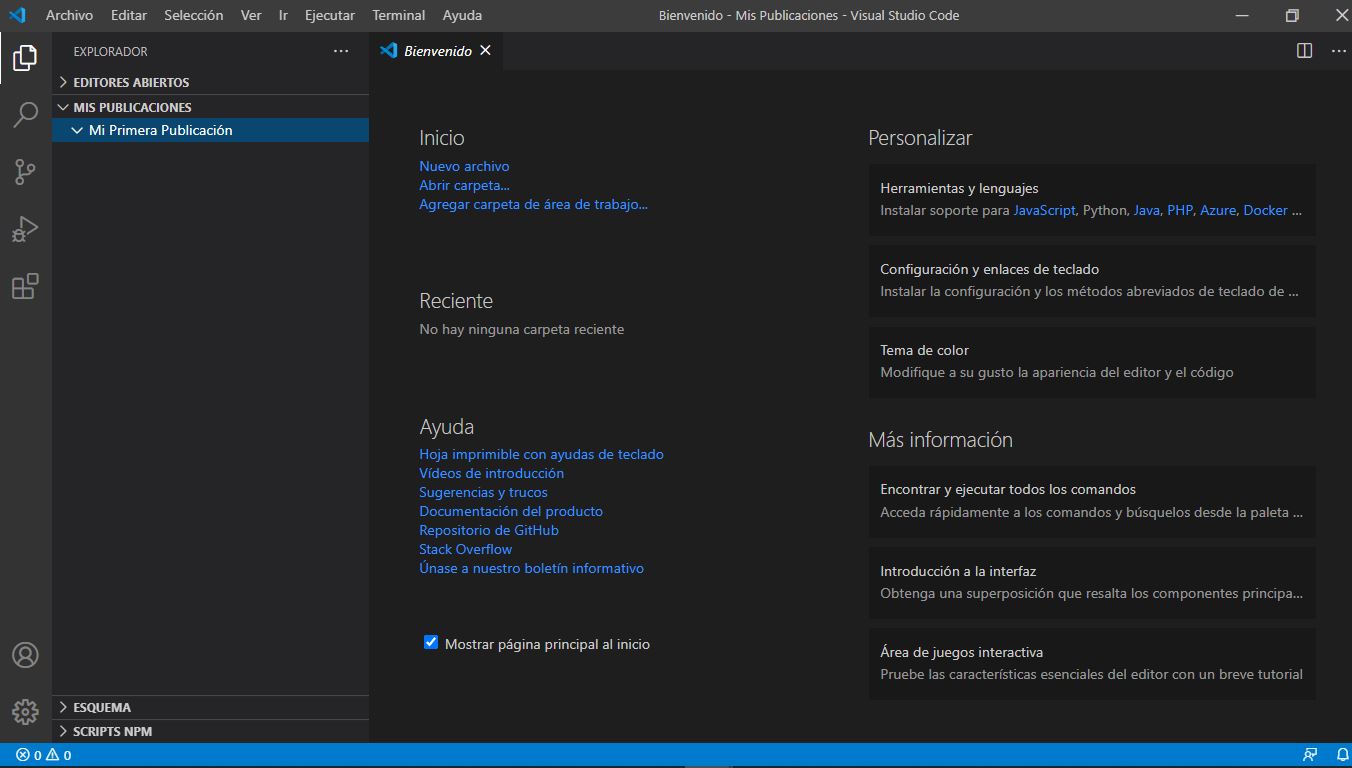1352x768 pixels.
Task: Click the errors count in status bar
Action: pyautogui.click(x=29, y=755)
